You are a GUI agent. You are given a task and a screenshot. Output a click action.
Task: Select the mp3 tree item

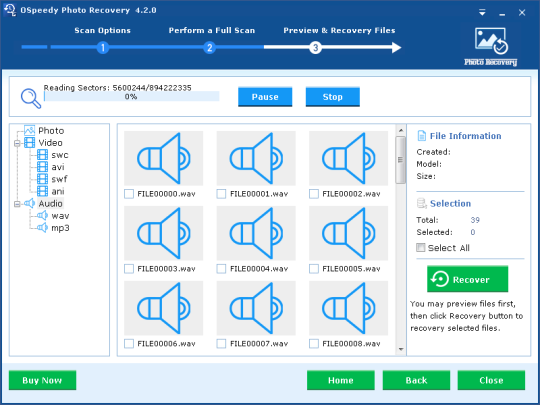60,228
